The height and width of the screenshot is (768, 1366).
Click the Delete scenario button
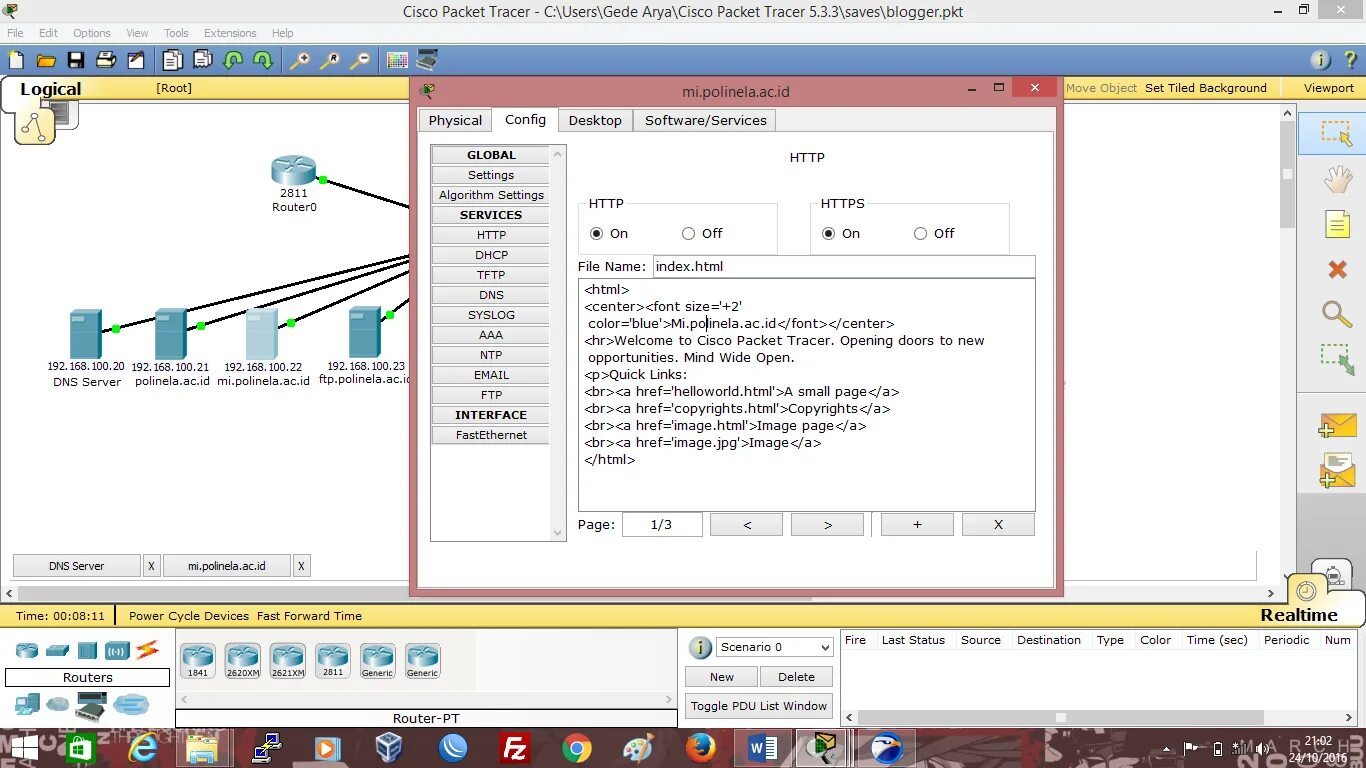796,677
